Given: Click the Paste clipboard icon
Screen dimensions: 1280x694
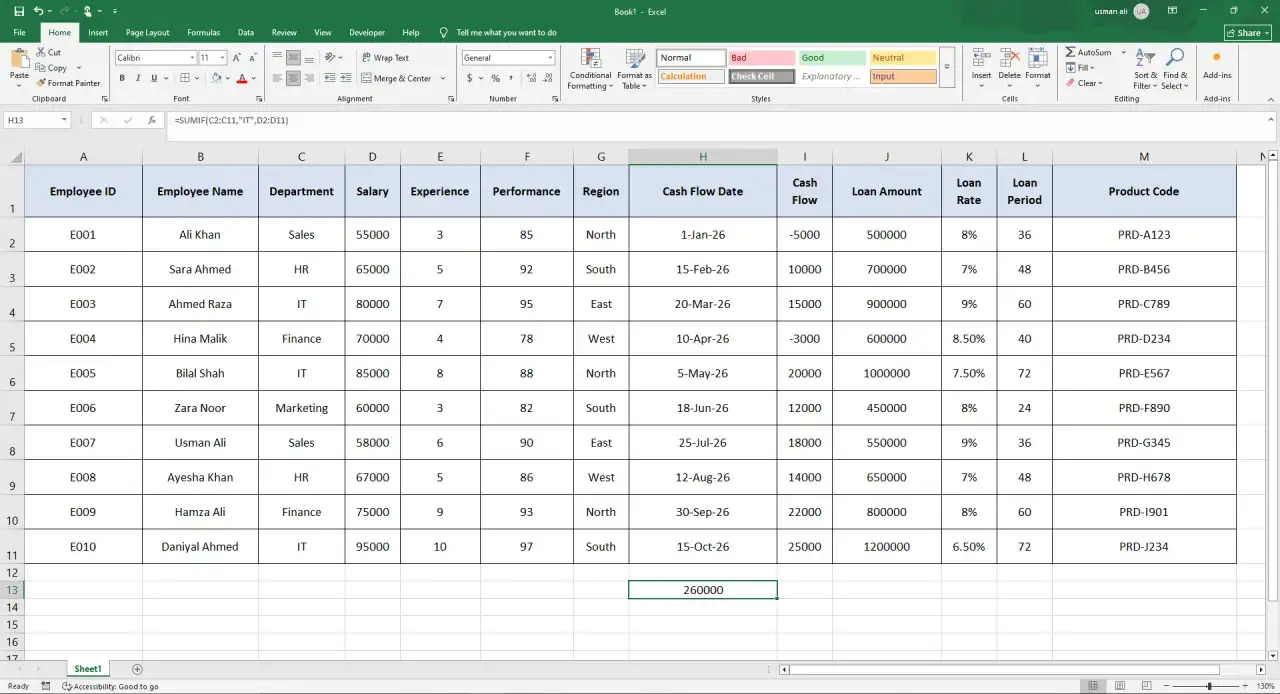Looking at the screenshot, I should point(19,60).
